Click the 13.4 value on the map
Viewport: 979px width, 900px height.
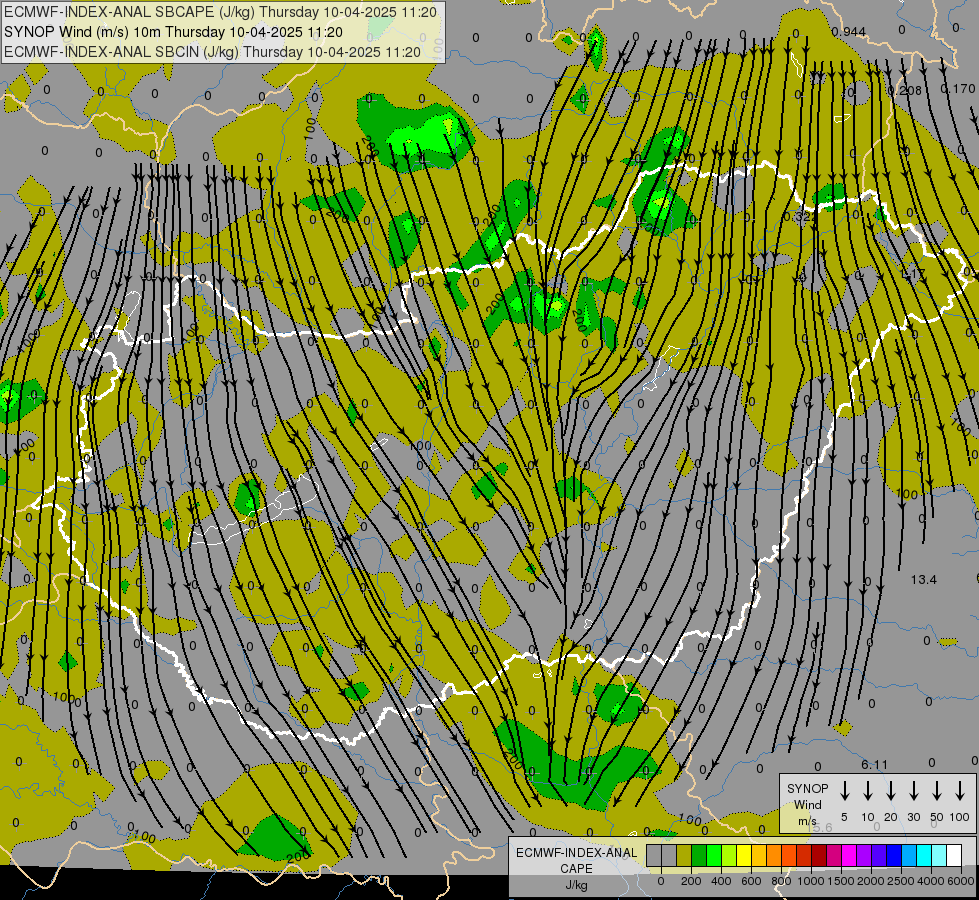pos(923,580)
